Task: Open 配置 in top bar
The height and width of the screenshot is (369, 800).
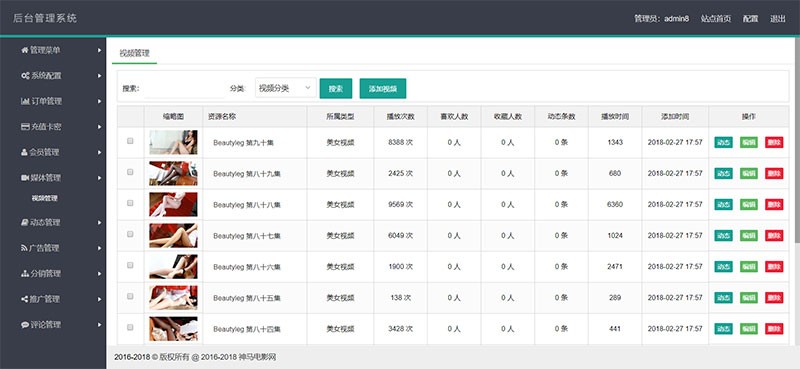Action: tap(750, 19)
